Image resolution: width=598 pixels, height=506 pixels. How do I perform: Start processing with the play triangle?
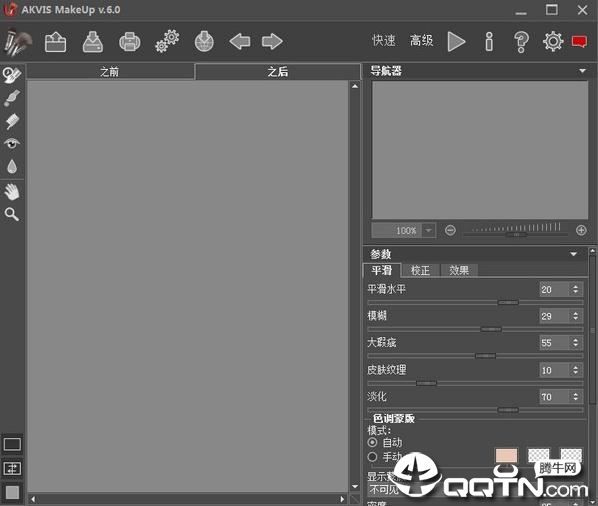(456, 41)
